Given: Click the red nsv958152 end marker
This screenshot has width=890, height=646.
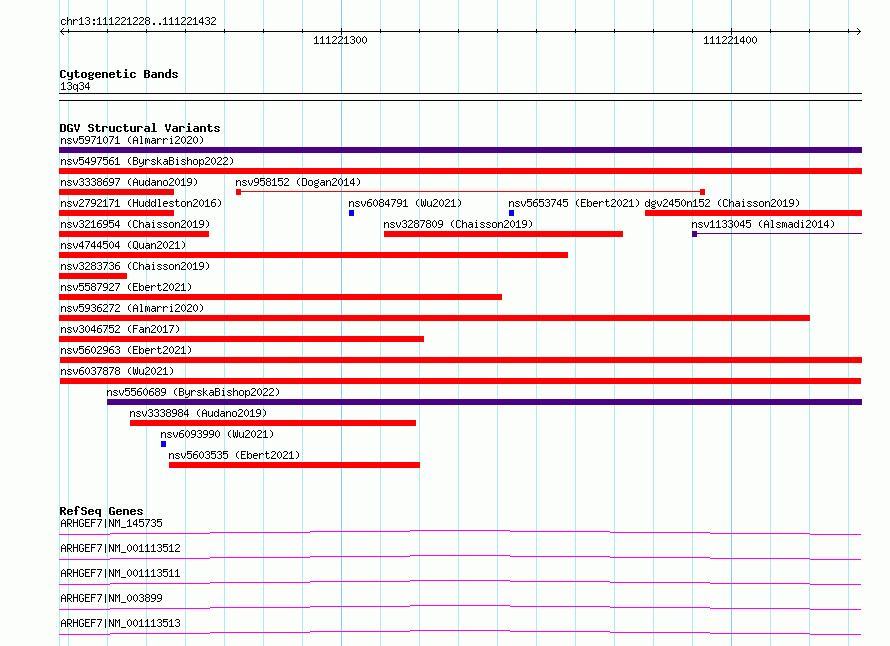Looking at the screenshot, I should [x=703, y=192].
